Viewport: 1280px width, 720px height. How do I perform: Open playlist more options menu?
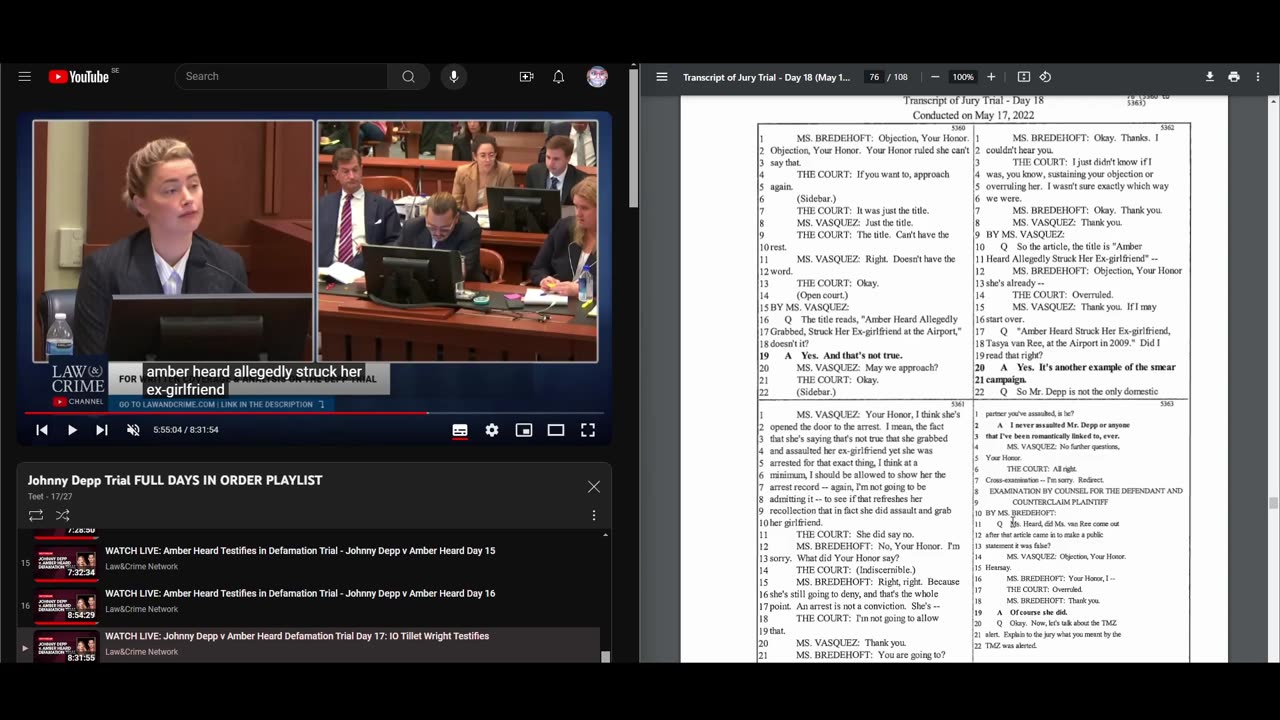594,515
